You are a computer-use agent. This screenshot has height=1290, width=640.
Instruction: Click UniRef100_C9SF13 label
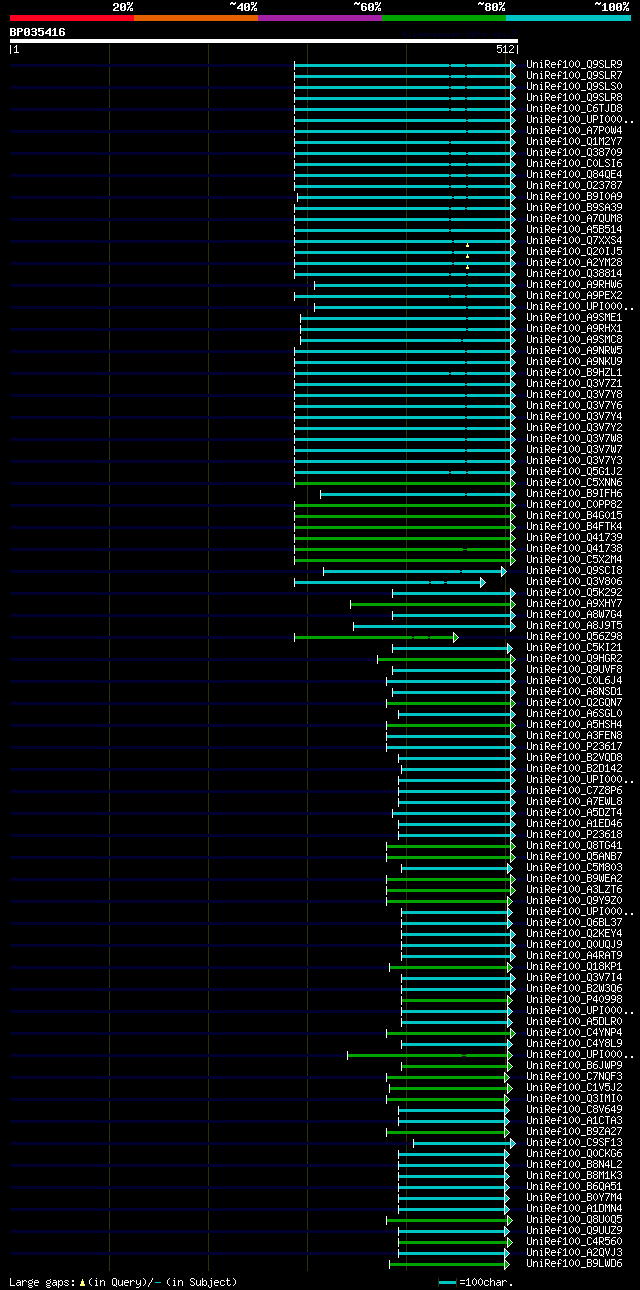574,1142
